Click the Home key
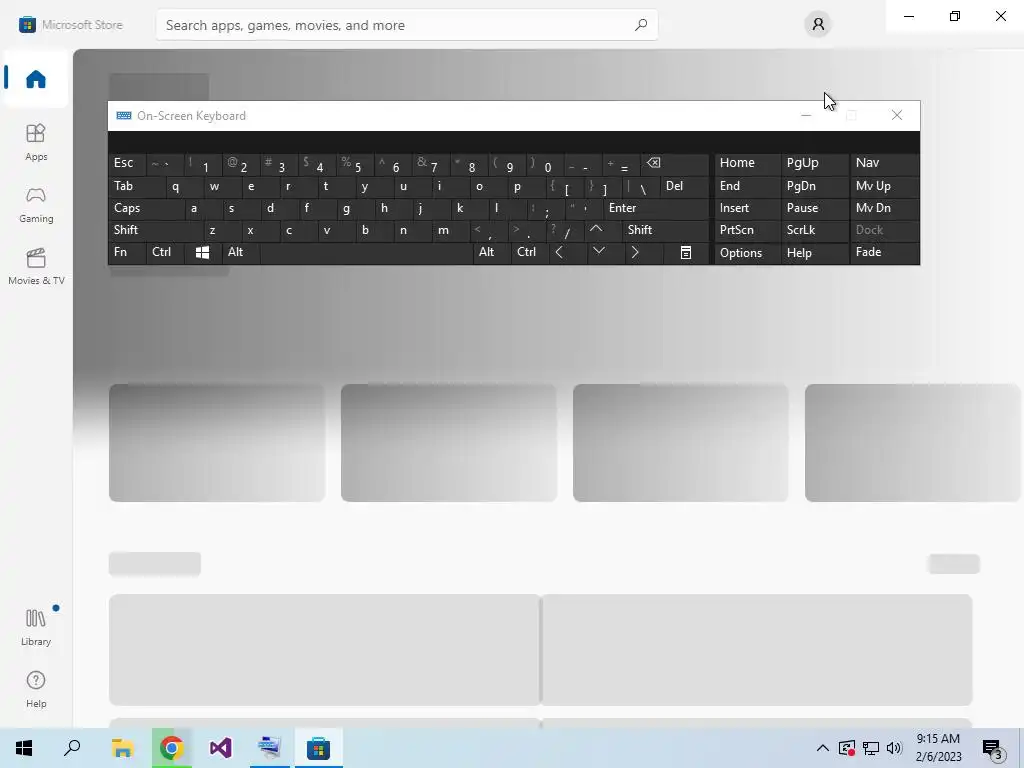 (x=747, y=163)
